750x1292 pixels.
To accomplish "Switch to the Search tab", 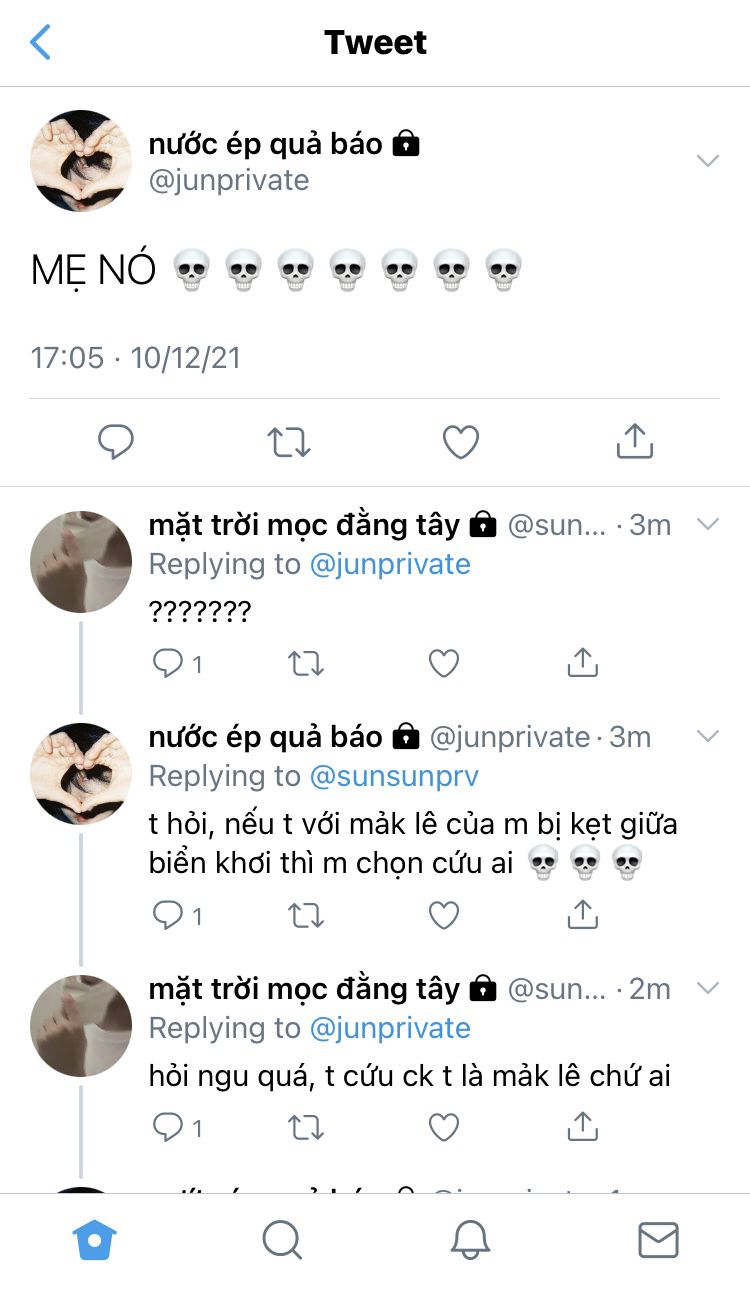I will [x=282, y=1241].
